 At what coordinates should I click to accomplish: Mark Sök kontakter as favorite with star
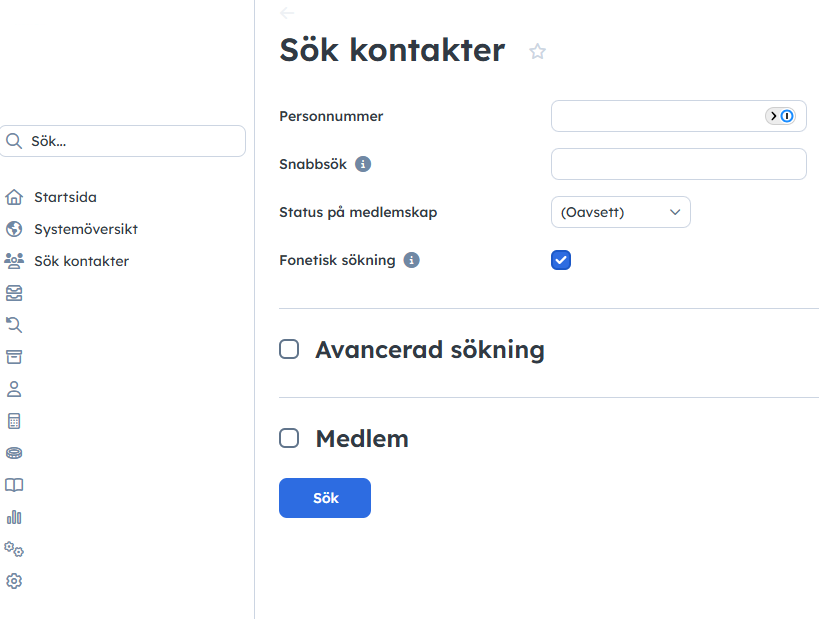click(538, 52)
